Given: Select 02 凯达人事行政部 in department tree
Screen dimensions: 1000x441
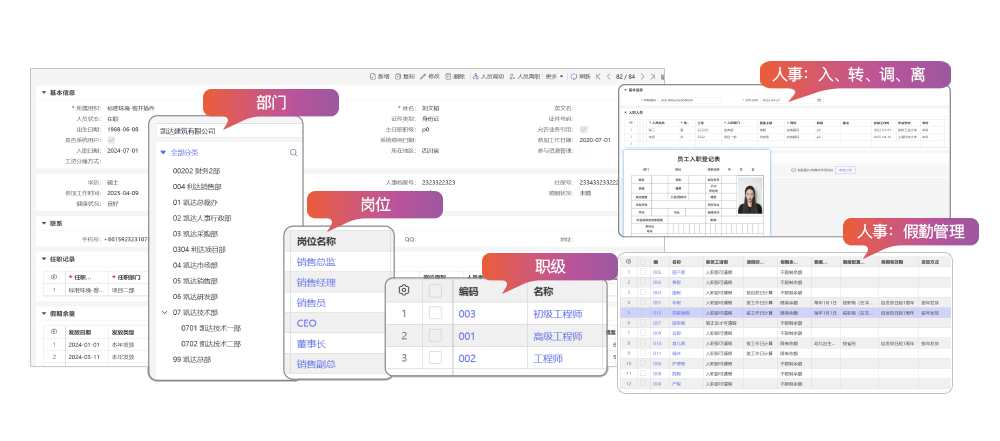Looking at the screenshot, I should click(x=201, y=218).
